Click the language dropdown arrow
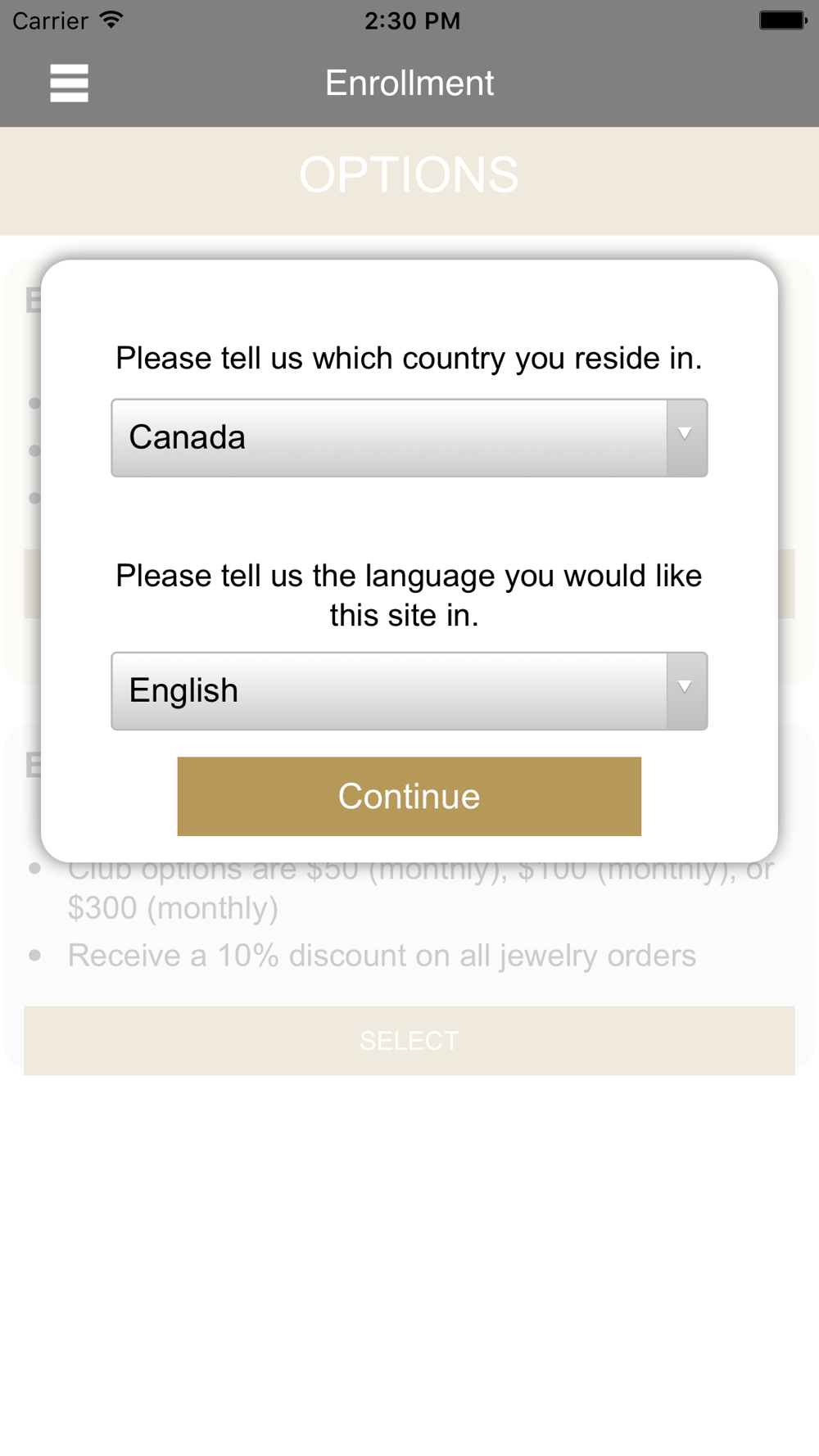819x1456 pixels. (686, 691)
